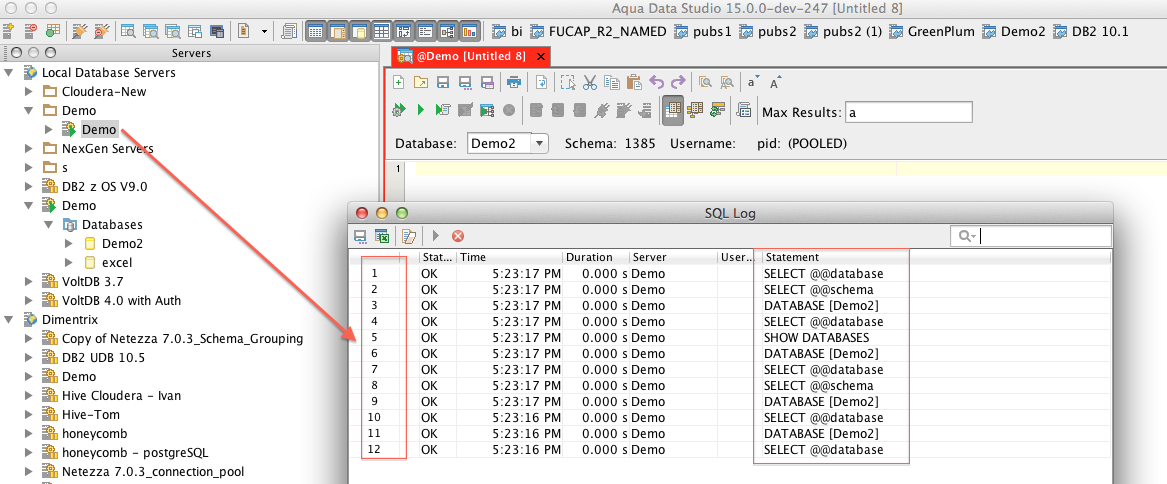Click the lowercase conversion 'a' icon
This screenshot has height=484, width=1167.
point(753,82)
